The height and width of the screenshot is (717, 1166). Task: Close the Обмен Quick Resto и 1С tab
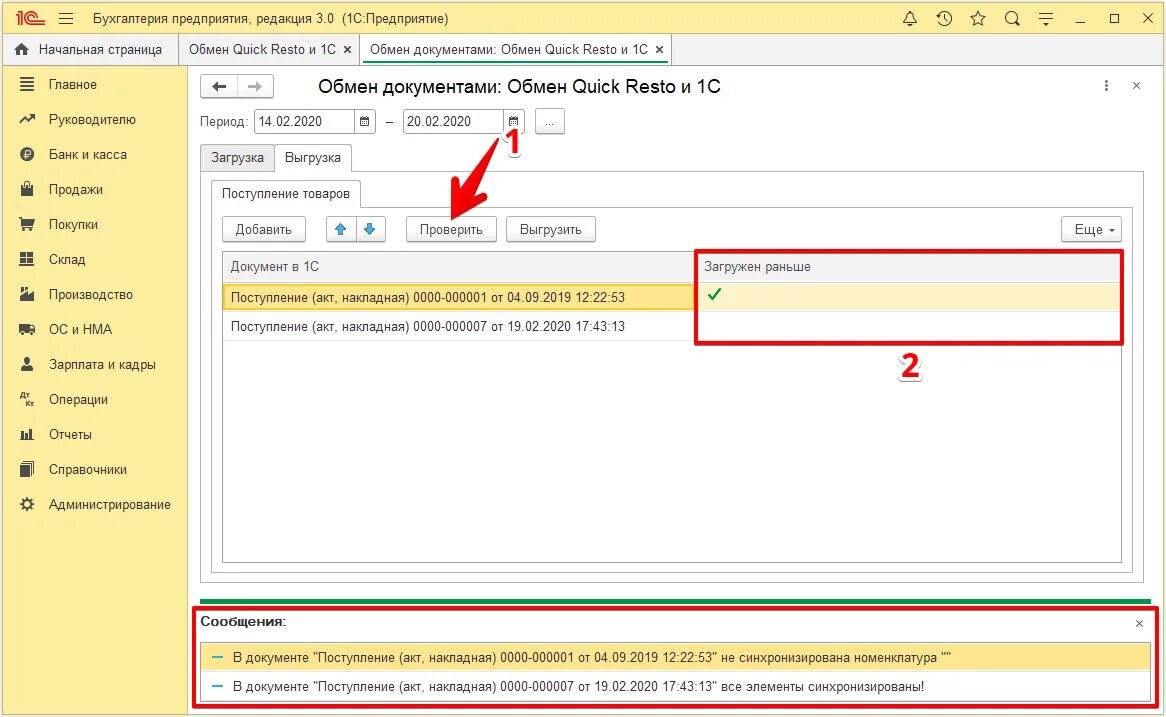(347, 50)
